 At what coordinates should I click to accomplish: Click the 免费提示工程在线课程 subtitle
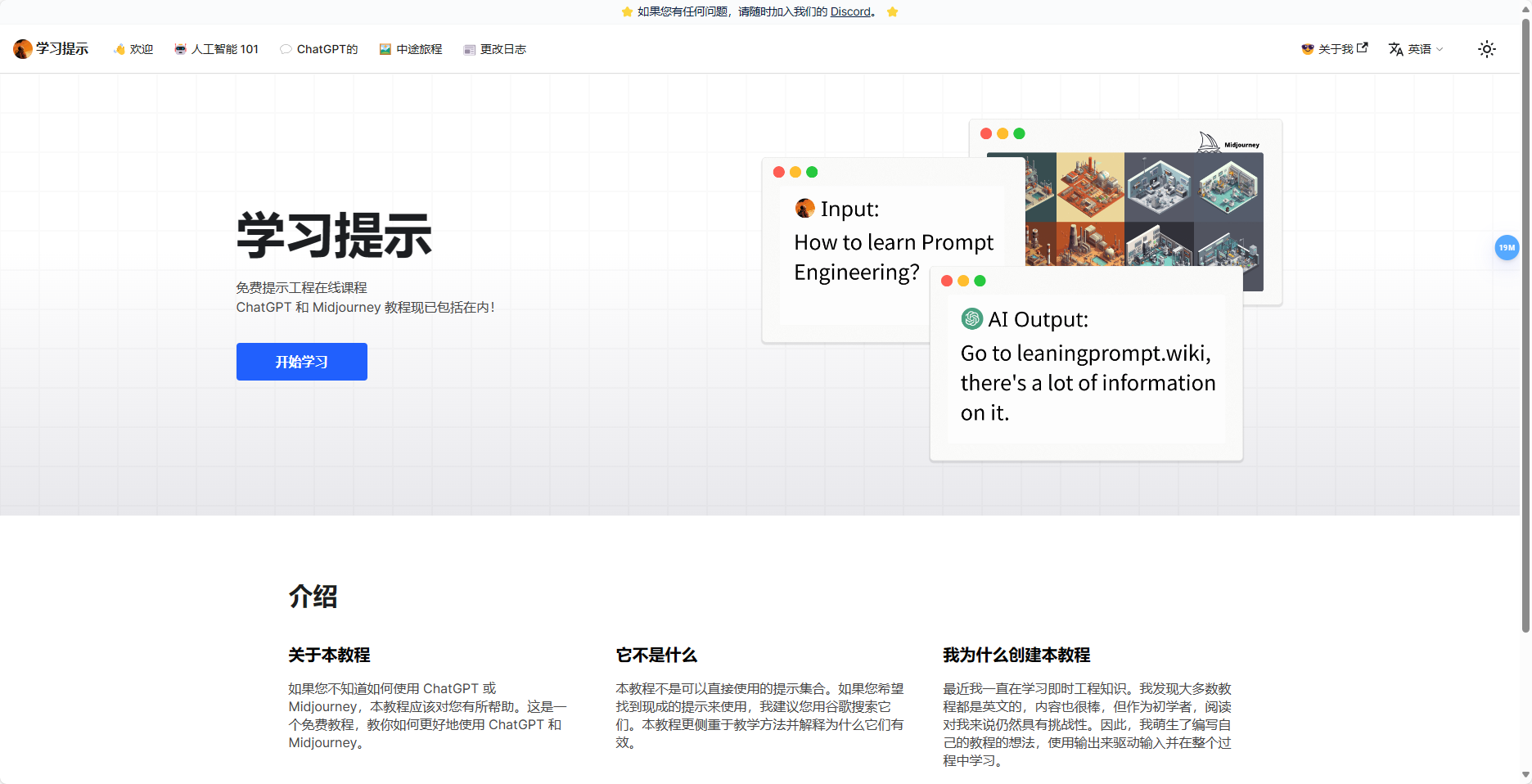(301, 287)
